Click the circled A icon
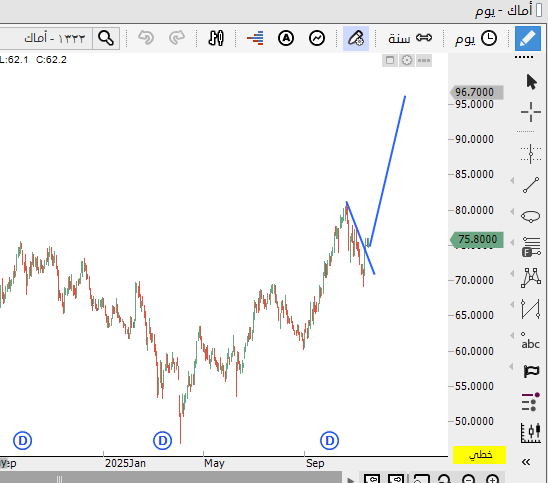 286,38
